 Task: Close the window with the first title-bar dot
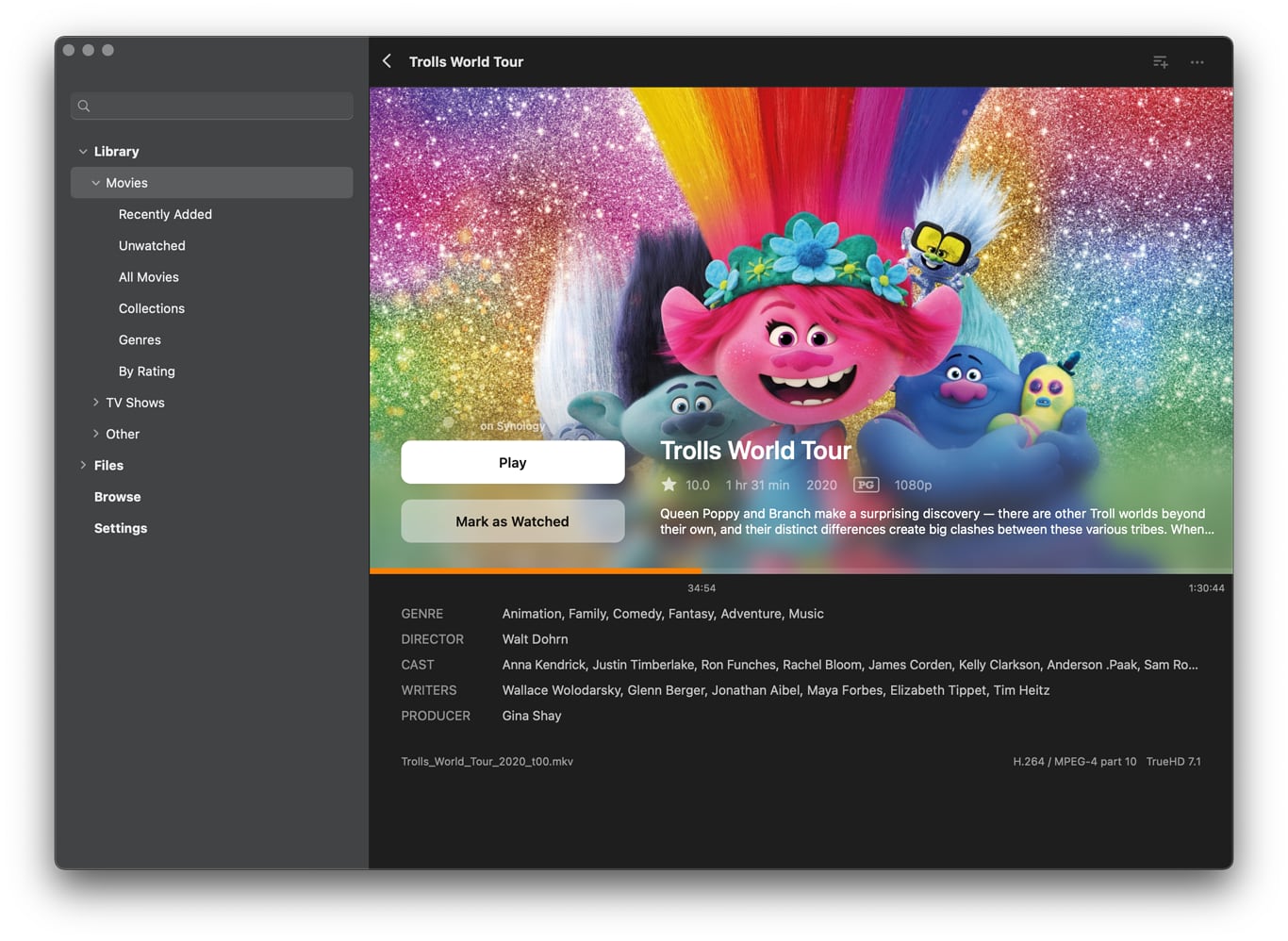pos(69,50)
